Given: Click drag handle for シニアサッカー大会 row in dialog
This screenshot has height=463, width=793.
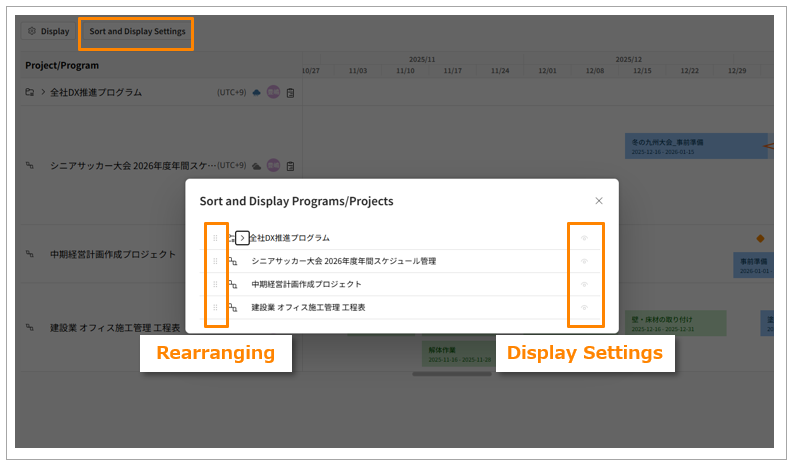Looking at the screenshot, I should click(215, 261).
